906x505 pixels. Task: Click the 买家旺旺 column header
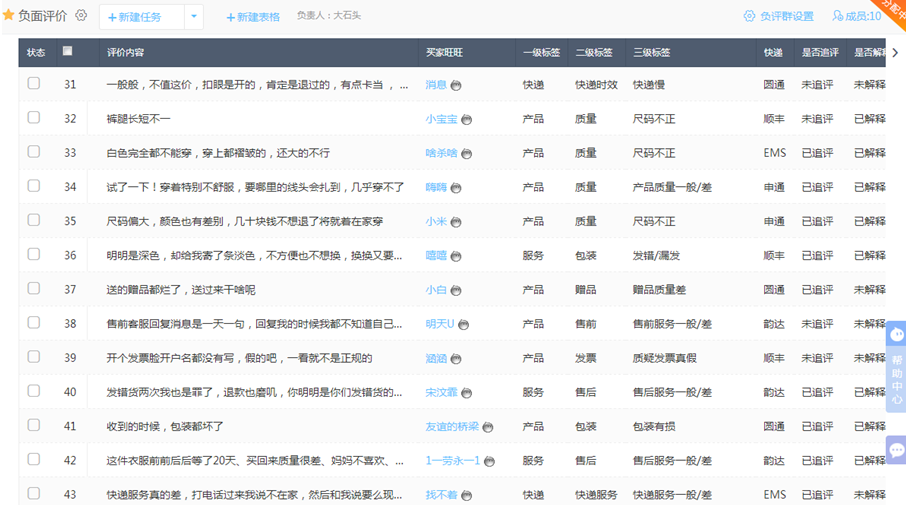(444, 53)
